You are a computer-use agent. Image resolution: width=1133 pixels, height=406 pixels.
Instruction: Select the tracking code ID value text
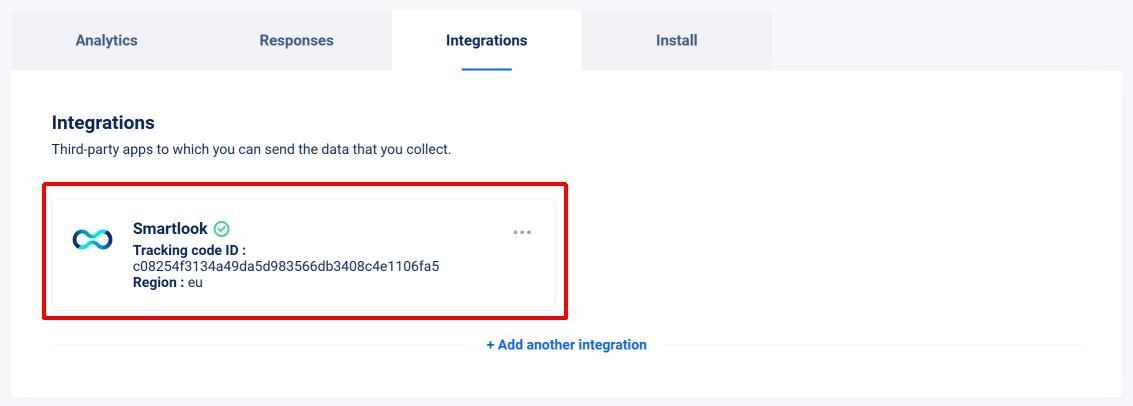pyautogui.click(x=286, y=267)
